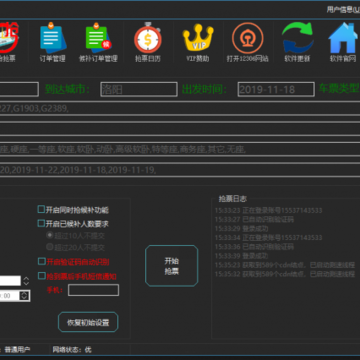Open 订单管理 order management
The width and height of the screenshot is (360, 360).
tap(52, 42)
